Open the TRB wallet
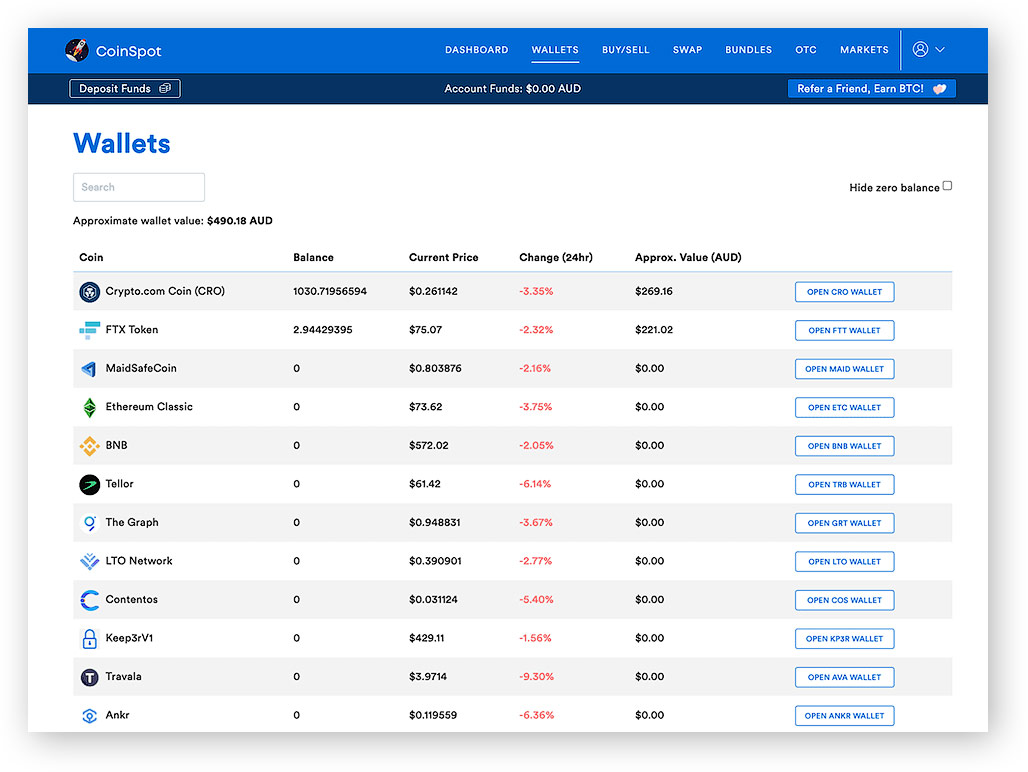Screen dimensions: 1028x772 point(844,484)
